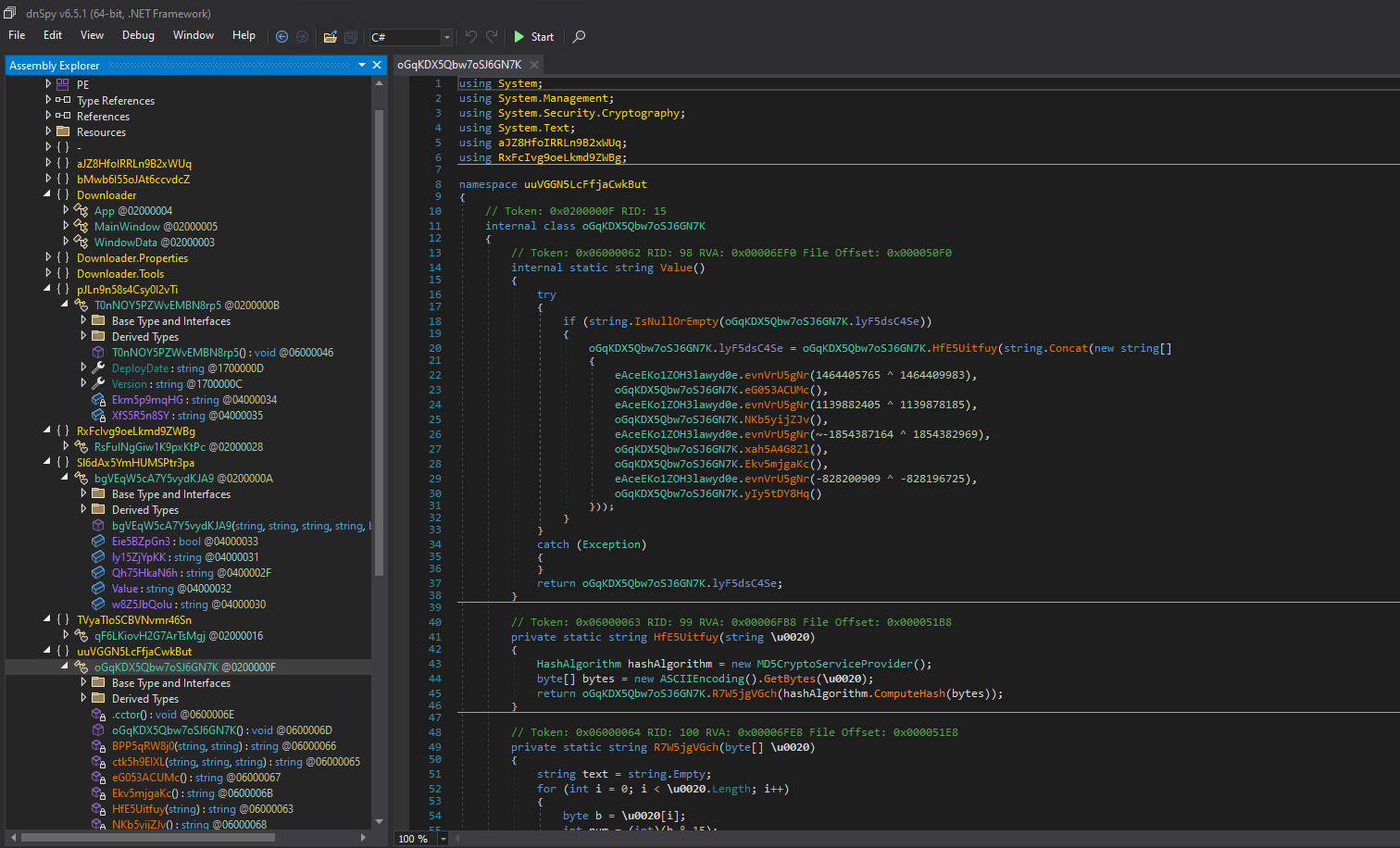Viewport: 1400px width, 848px height.
Task: Click the Open file toolbar icon
Action: tap(330, 37)
